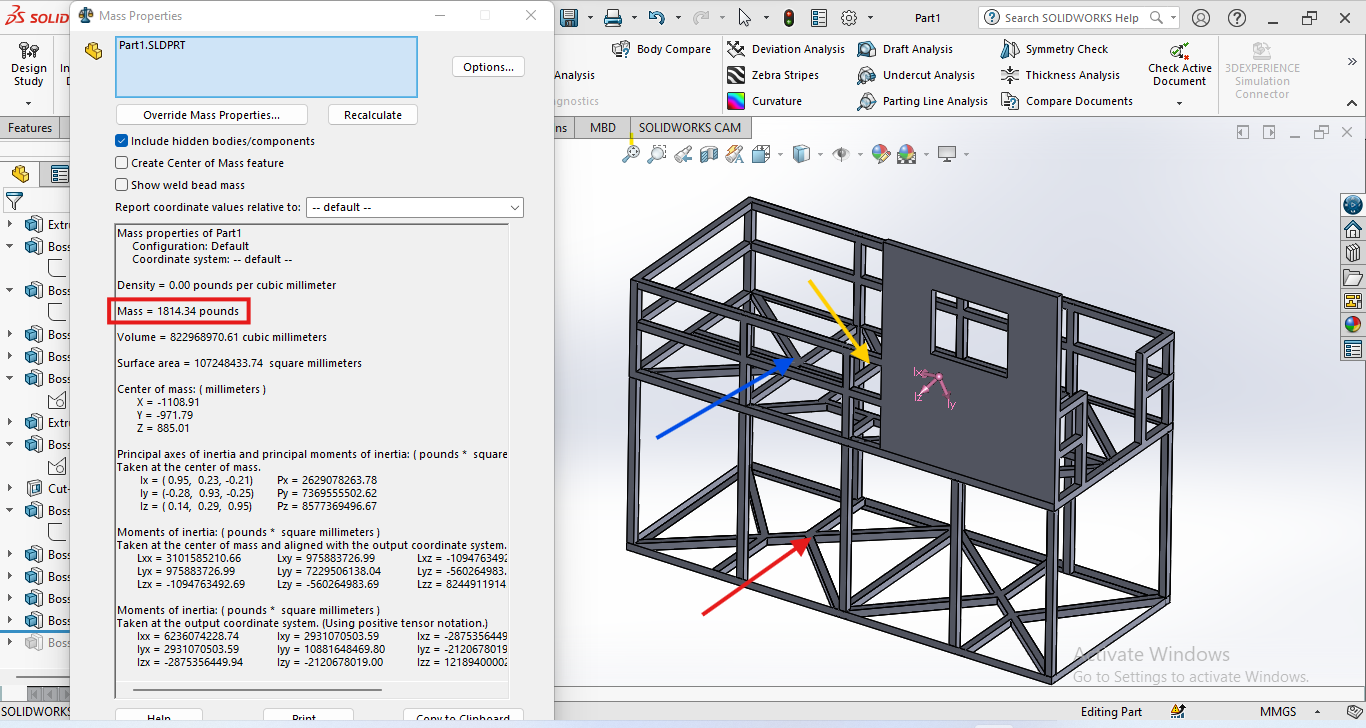Enable Create Center of Mass feature
Image resolution: width=1366 pixels, height=728 pixels.
[x=122, y=163]
